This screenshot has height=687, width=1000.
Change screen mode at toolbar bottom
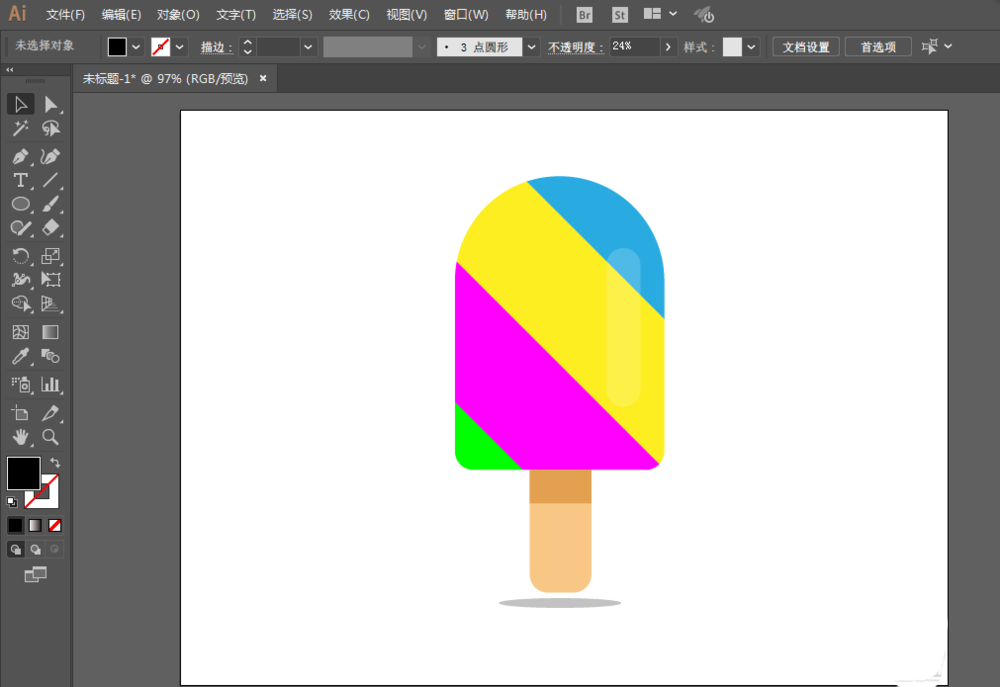(x=36, y=574)
